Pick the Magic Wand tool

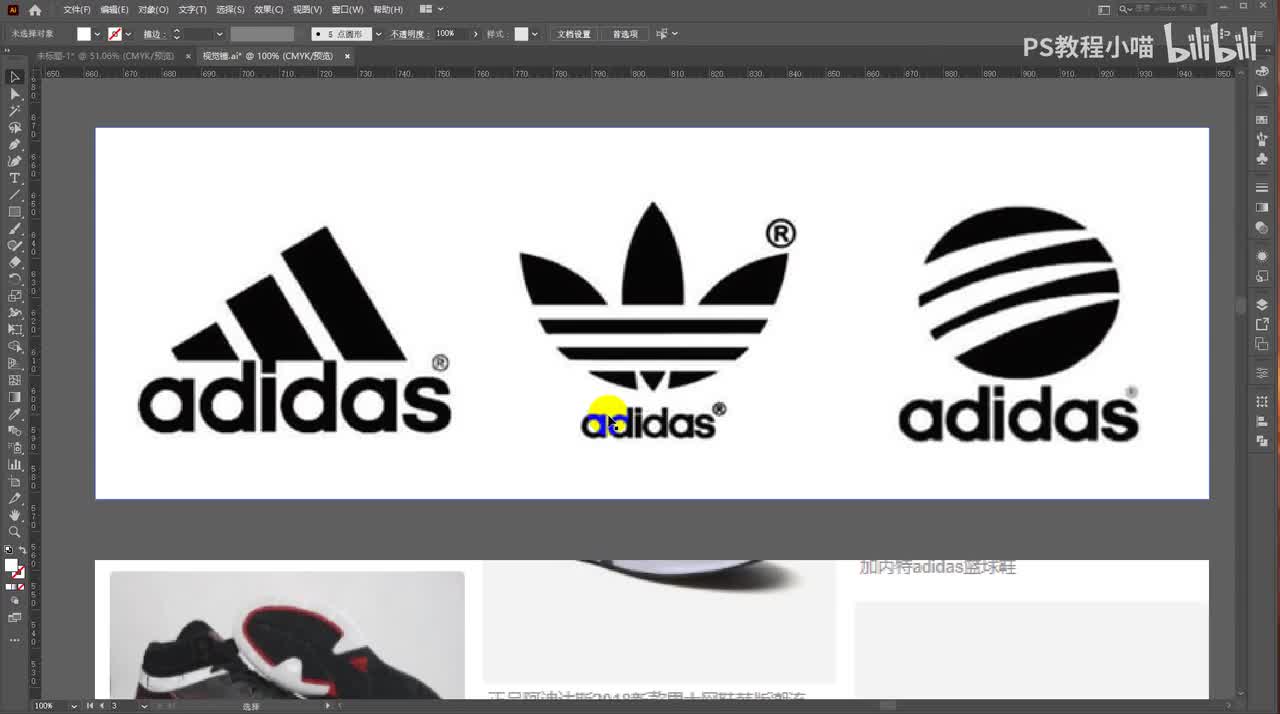[15, 111]
